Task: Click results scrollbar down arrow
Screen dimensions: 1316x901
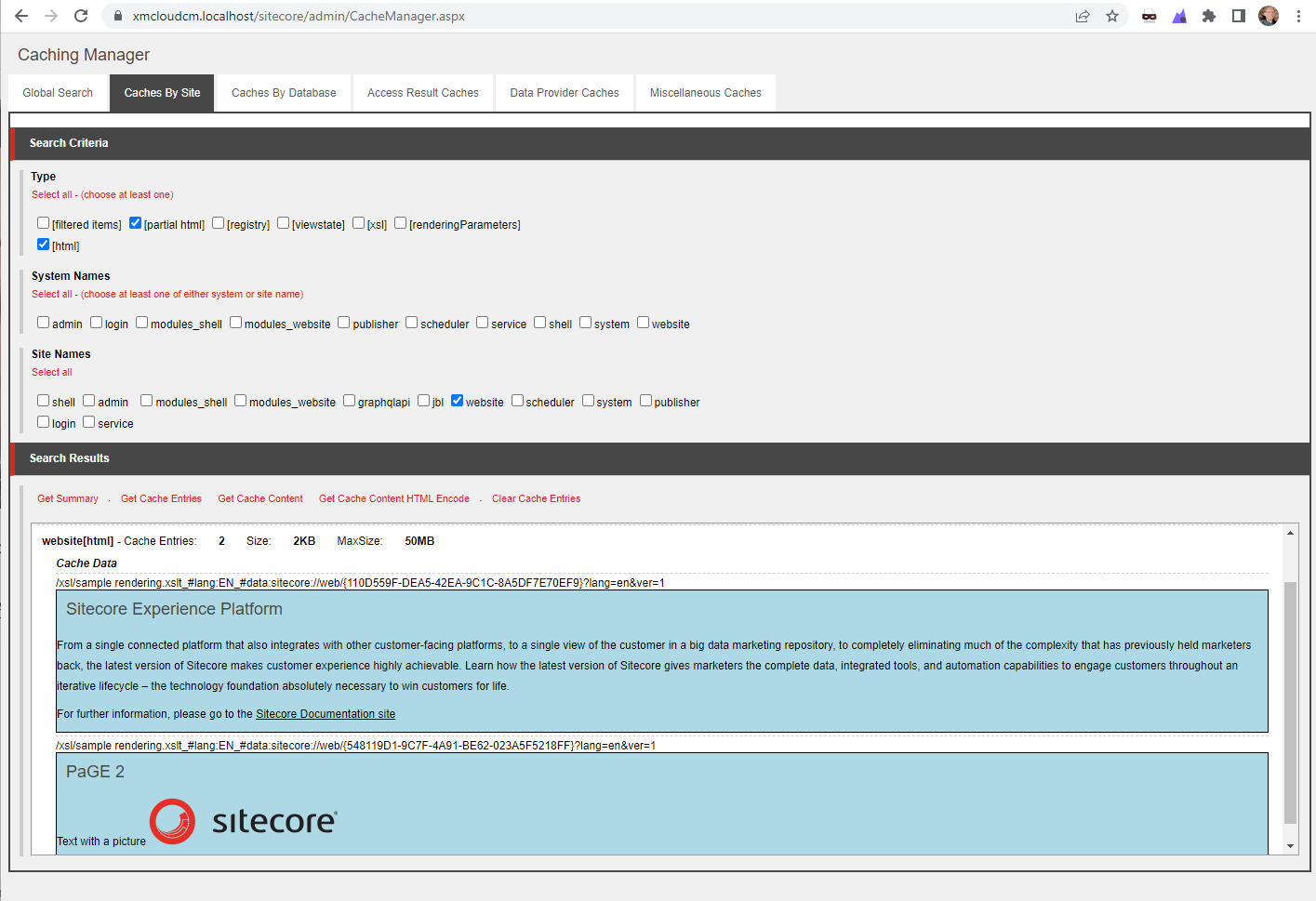Action: [1290, 846]
